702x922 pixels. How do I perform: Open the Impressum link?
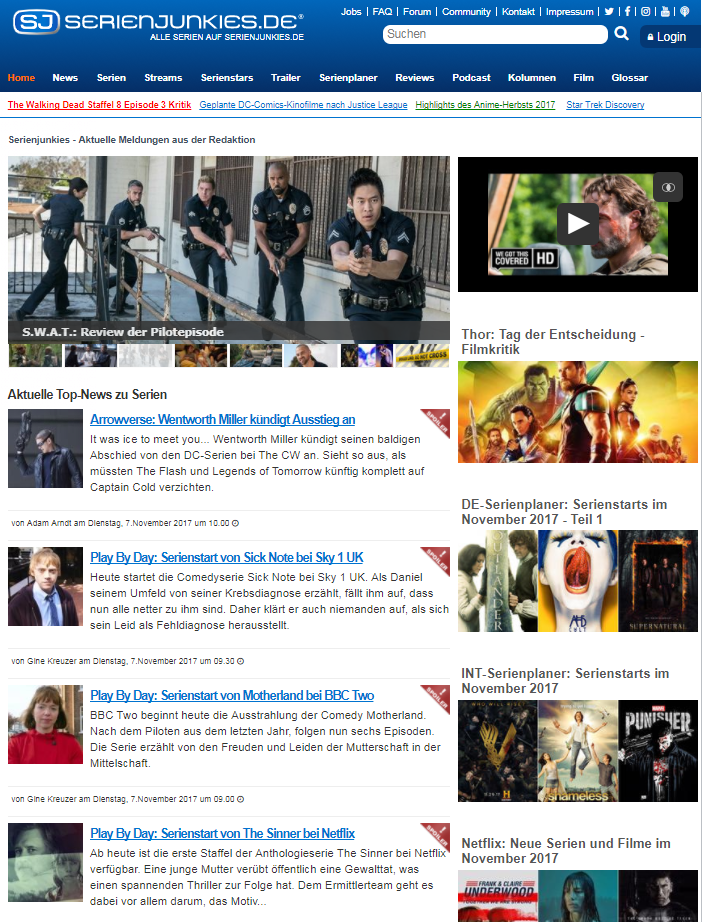570,12
